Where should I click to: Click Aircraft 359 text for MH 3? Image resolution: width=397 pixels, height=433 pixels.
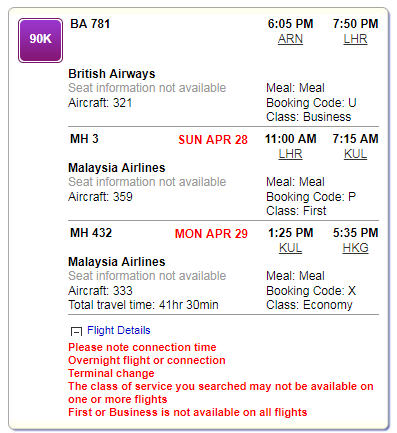[x=100, y=197]
